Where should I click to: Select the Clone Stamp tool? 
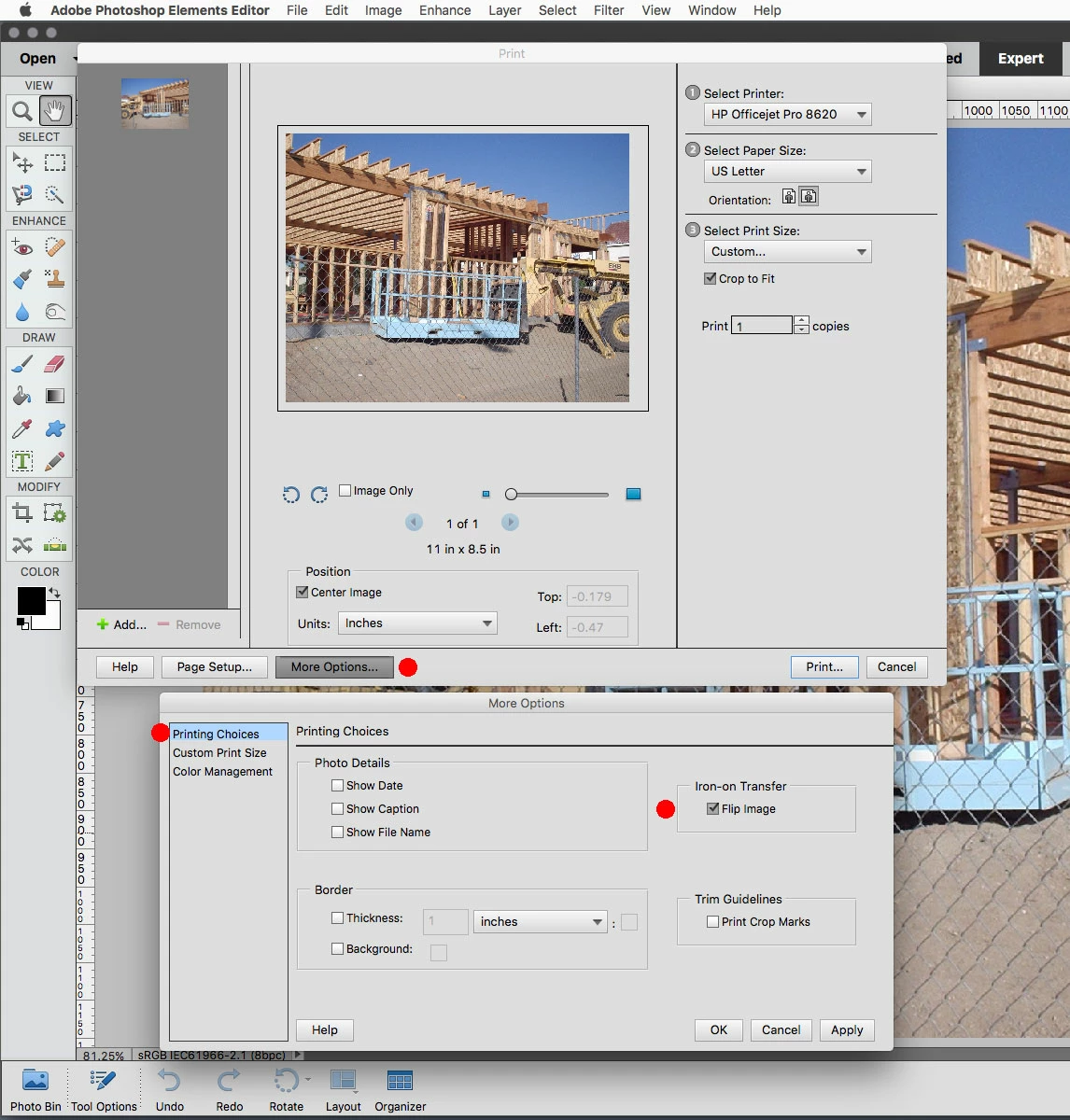55,279
